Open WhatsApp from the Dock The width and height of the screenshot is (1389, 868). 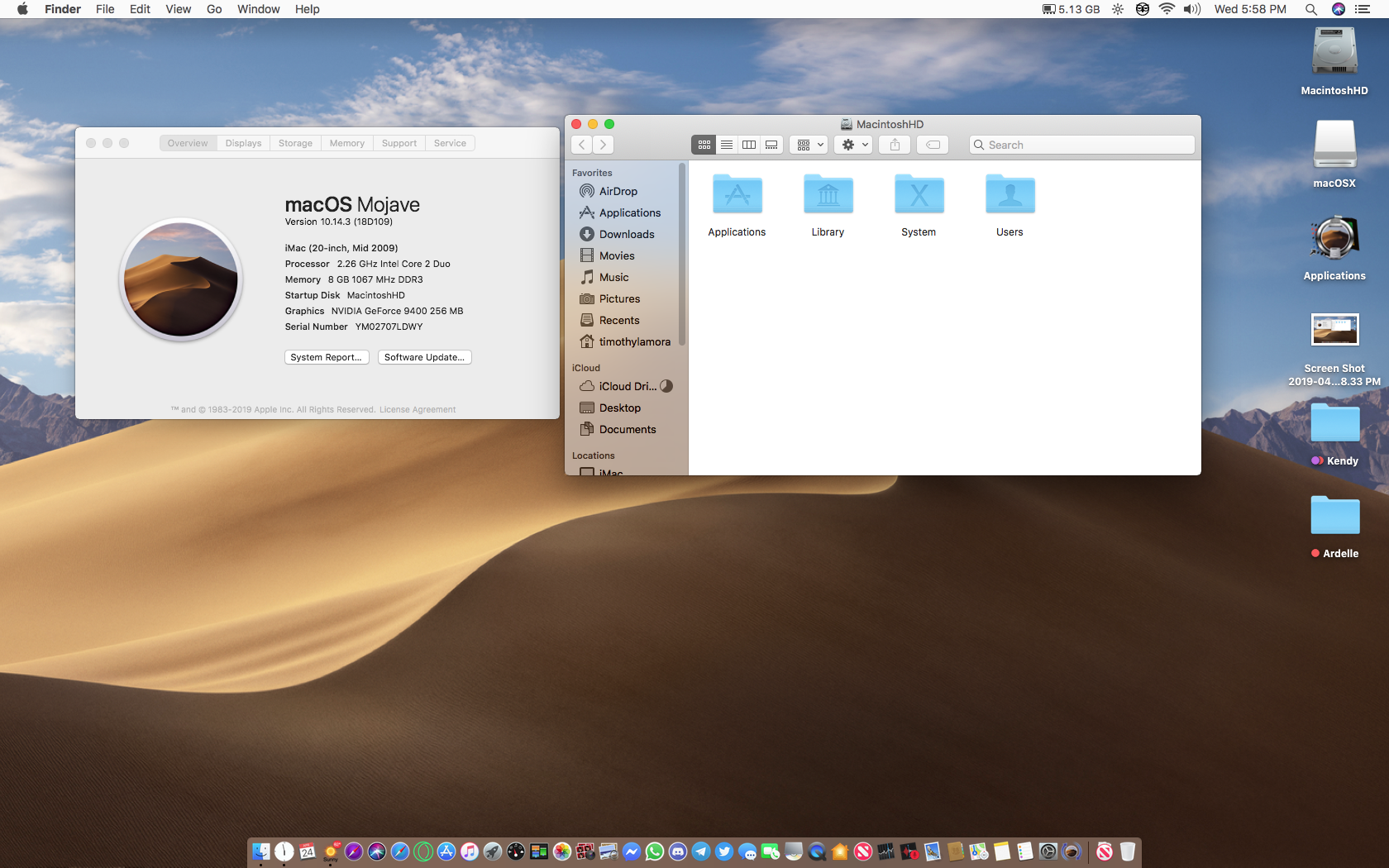(655, 851)
